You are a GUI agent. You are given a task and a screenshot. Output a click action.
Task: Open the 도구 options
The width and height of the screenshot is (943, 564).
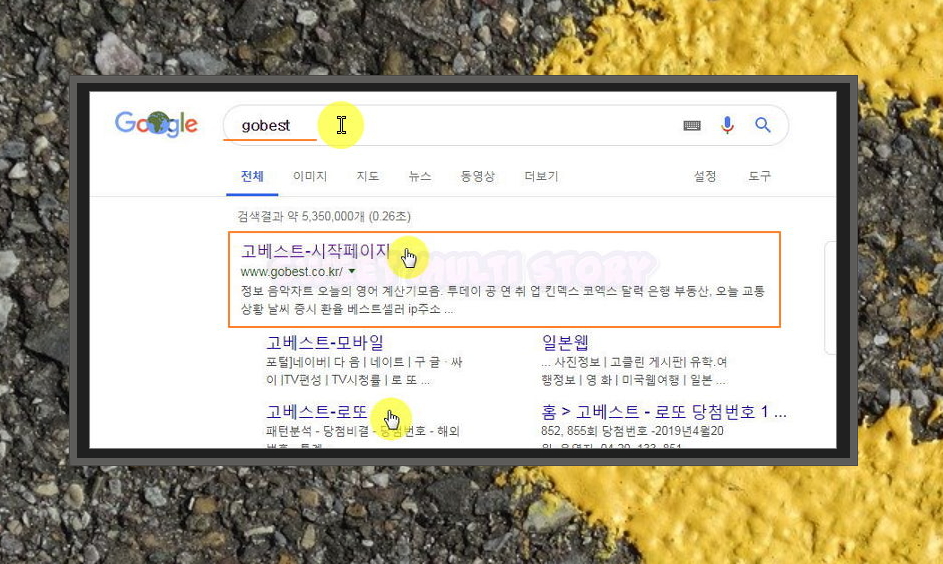point(759,176)
